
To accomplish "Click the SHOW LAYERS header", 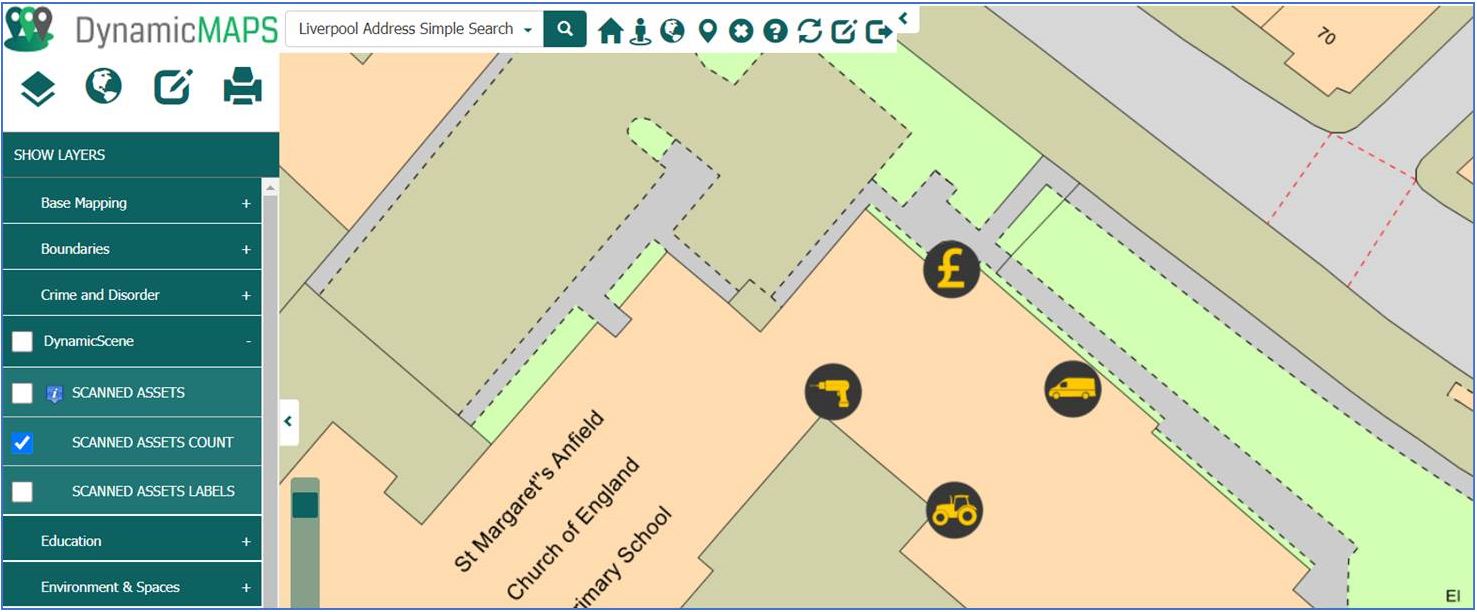I will (140, 155).
